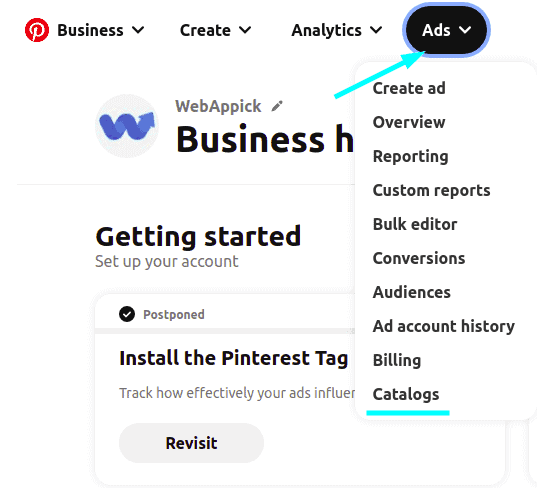The height and width of the screenshot is (488, 537).
Task: Collapse the Ads dropdown menu
Action: coord(446,30)
